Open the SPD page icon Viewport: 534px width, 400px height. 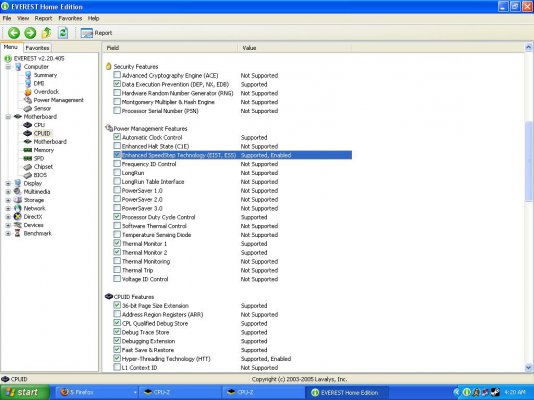click(x=28, y=158)
